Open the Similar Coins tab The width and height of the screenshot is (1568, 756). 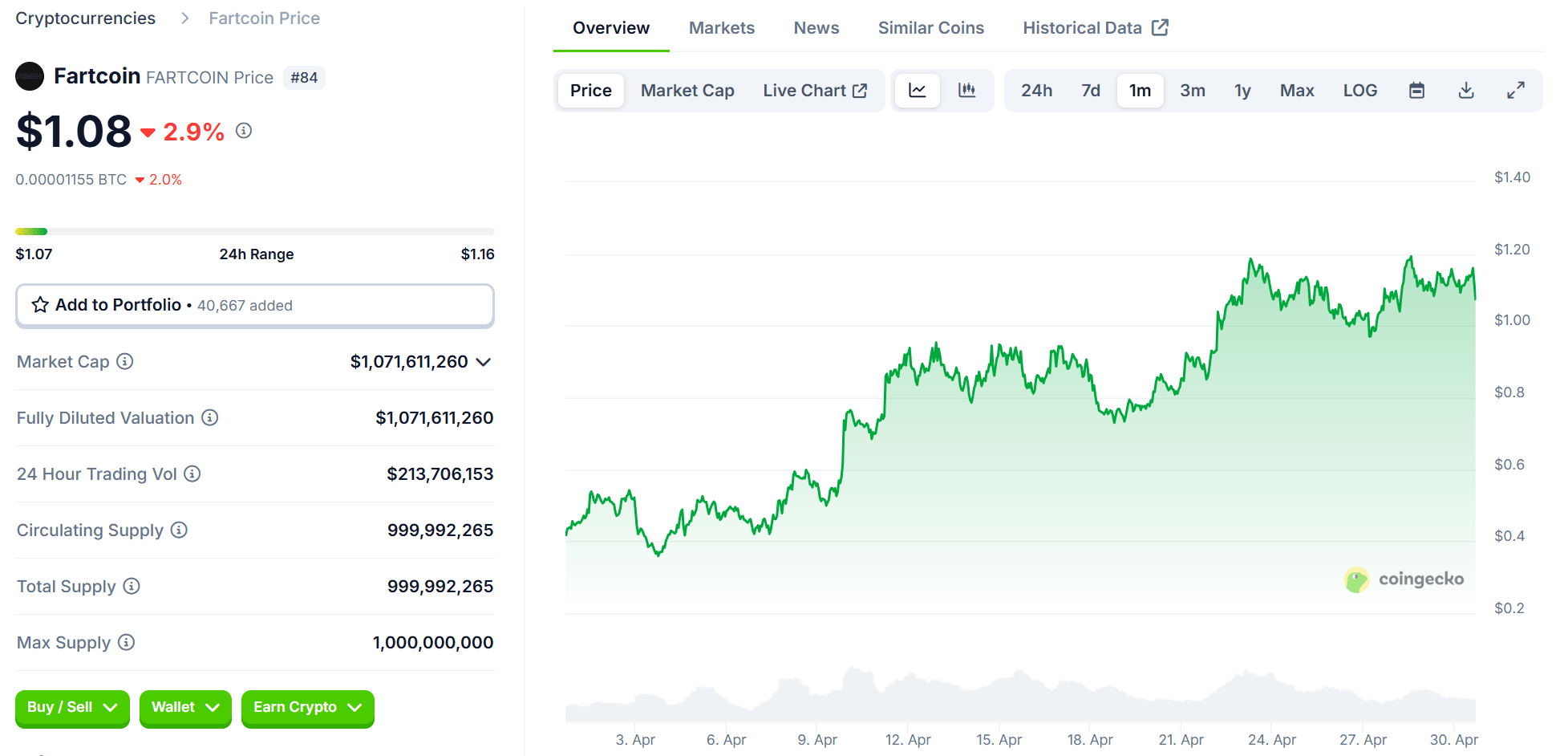[x=931, y=28]
